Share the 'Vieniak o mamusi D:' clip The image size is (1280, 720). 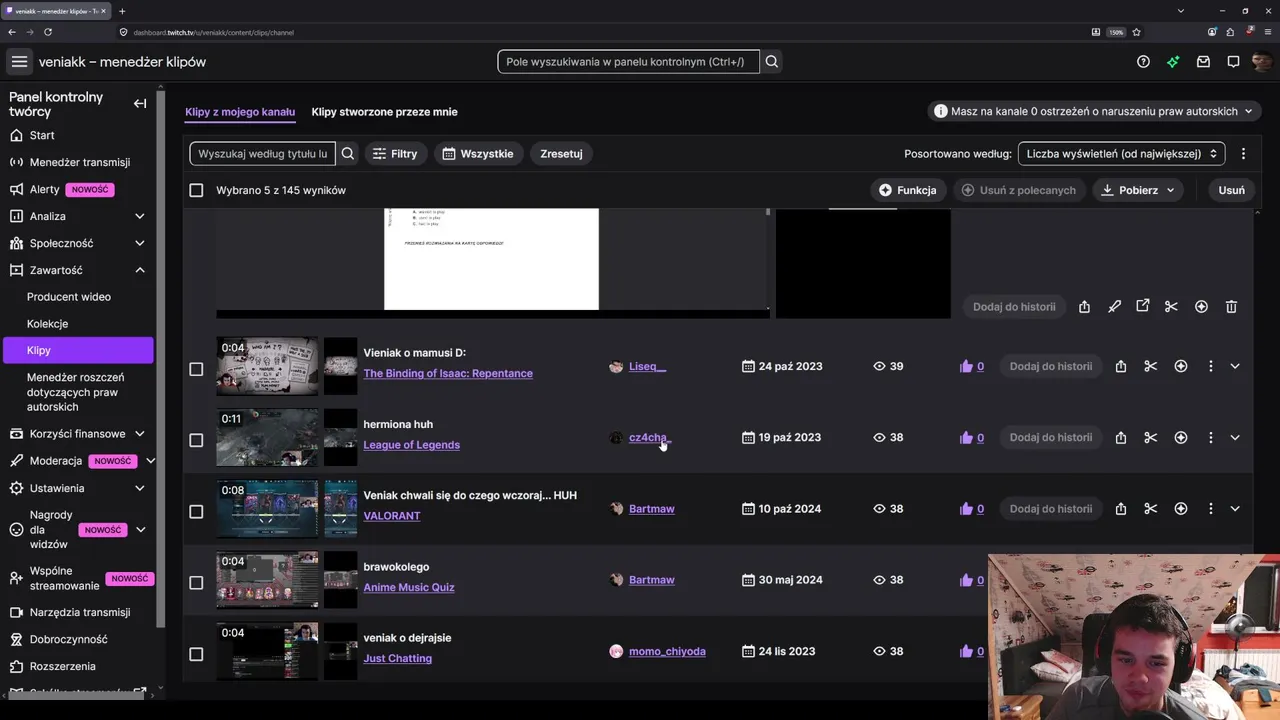[1121, 367]
